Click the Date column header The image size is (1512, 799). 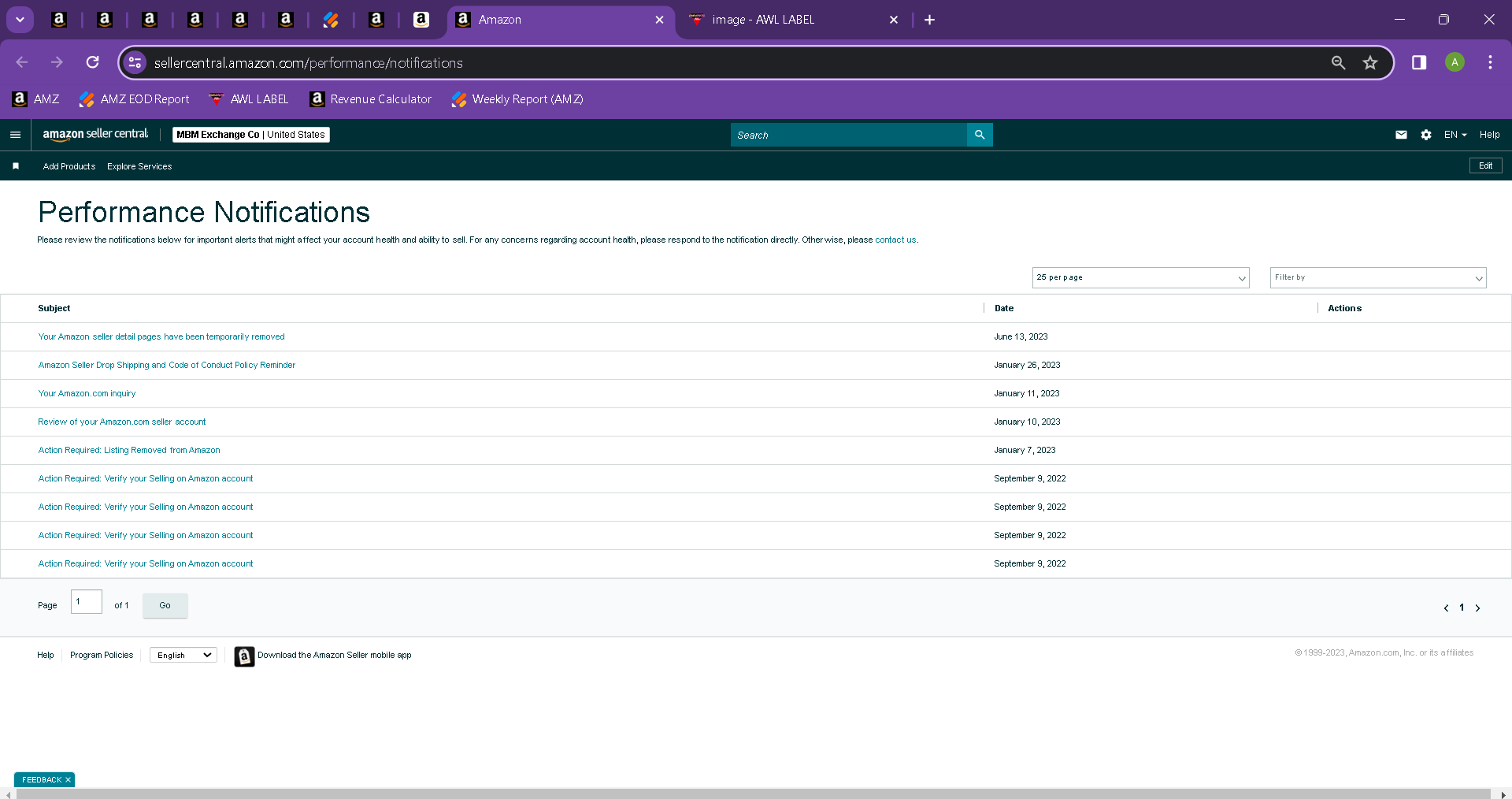[1004, 308]
